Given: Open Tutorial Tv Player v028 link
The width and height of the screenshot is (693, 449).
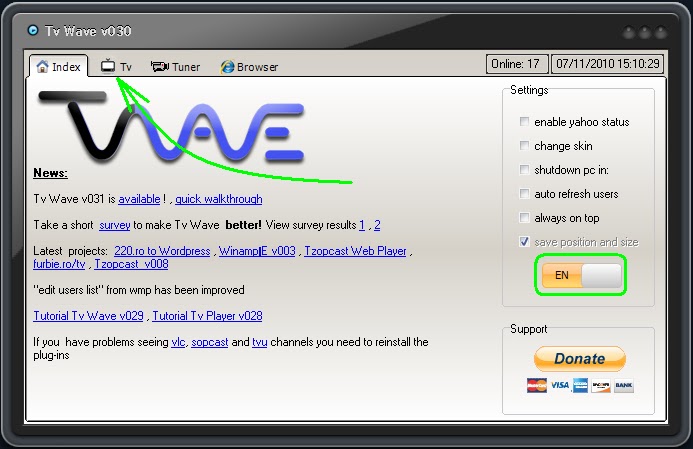Looking at the screenshot, I should (207, 316).
